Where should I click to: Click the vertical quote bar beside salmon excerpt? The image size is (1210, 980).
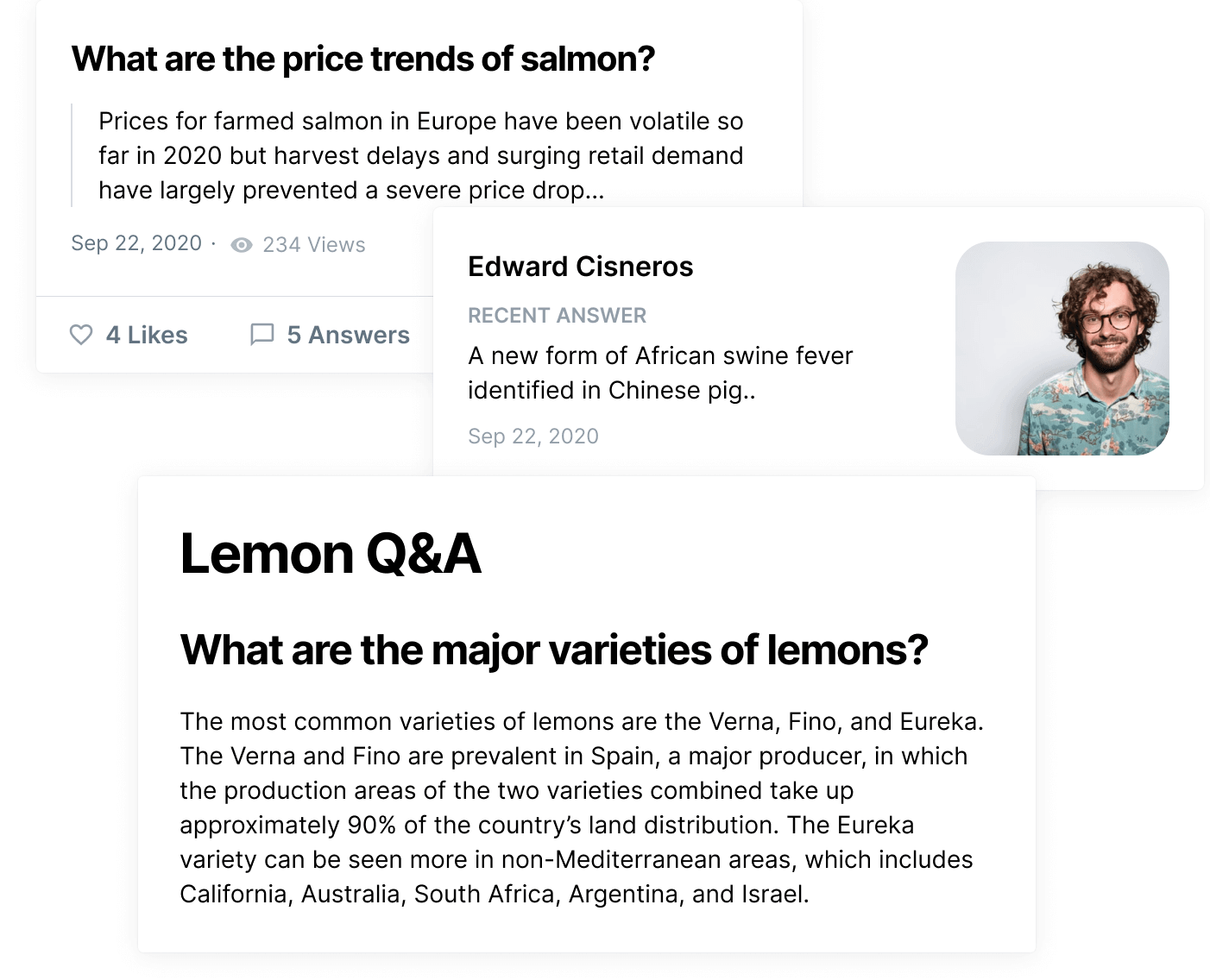72,155
